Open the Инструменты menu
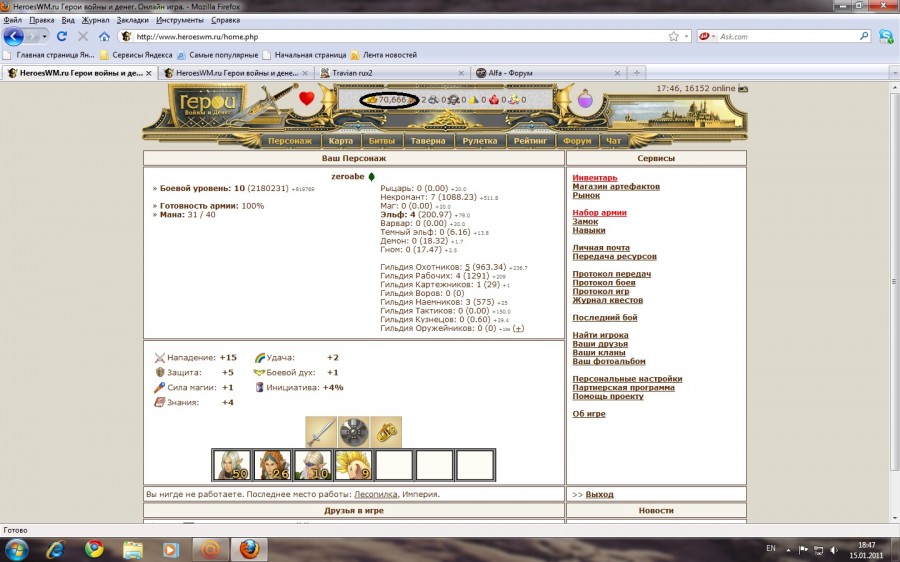The height and width of the screenshot is (562, 900). 180,20
